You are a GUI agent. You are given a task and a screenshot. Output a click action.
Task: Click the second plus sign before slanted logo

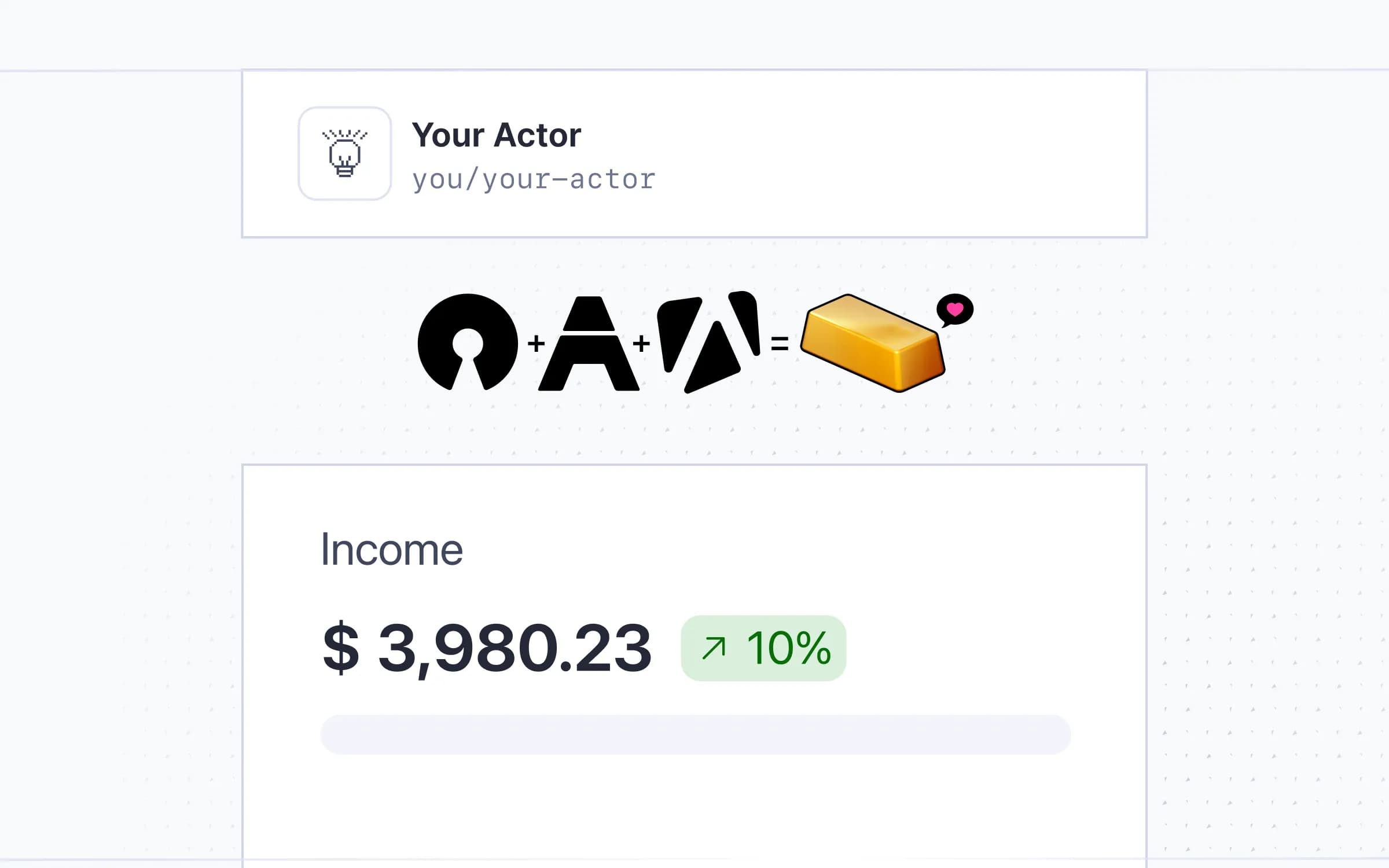641,343
